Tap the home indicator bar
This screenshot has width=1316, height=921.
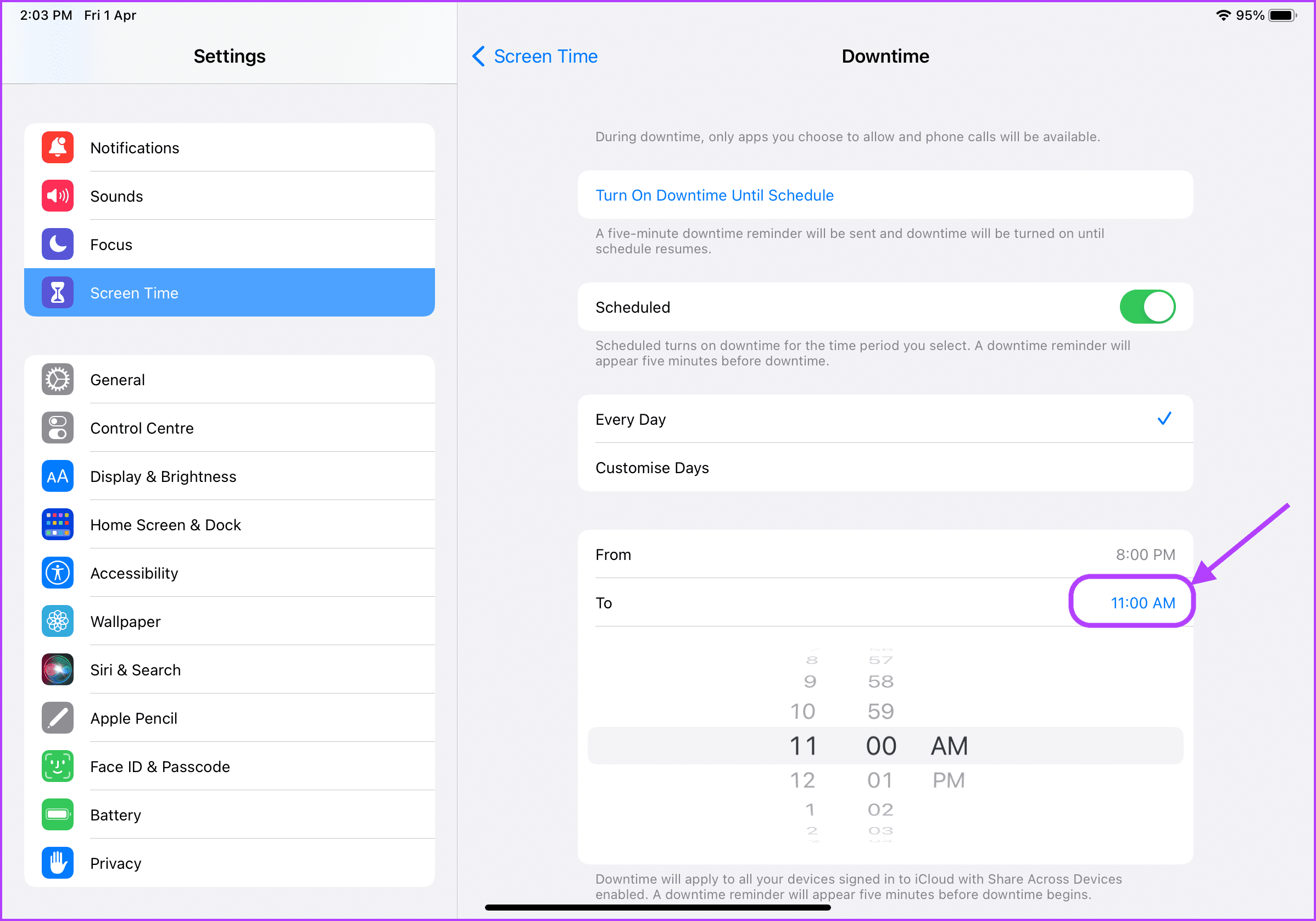tap(658, 907)
